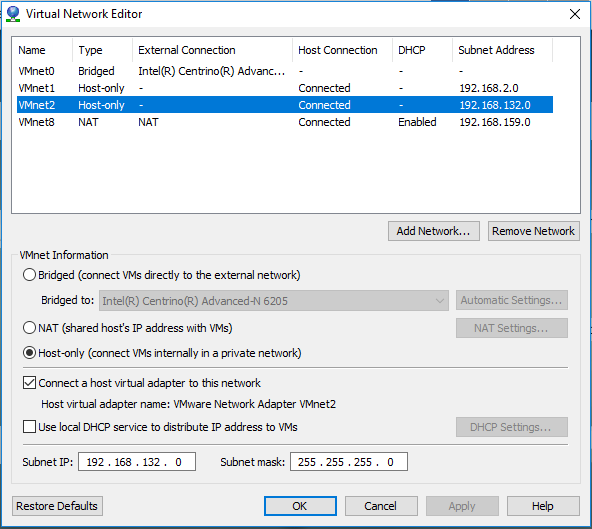Click the Virtual Network Editor globe icon
The image size is (592, 529).
point(13,14)
